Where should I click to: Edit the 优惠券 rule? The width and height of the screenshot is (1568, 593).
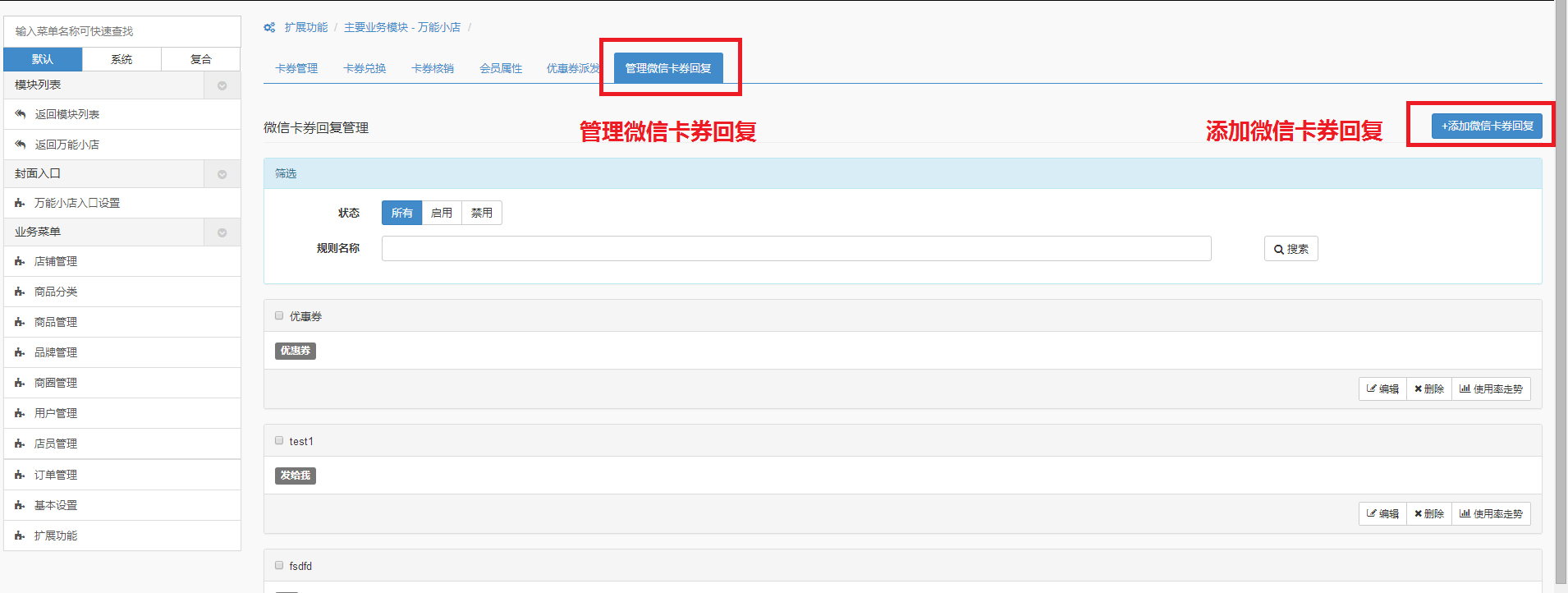tap(1382, 389)
